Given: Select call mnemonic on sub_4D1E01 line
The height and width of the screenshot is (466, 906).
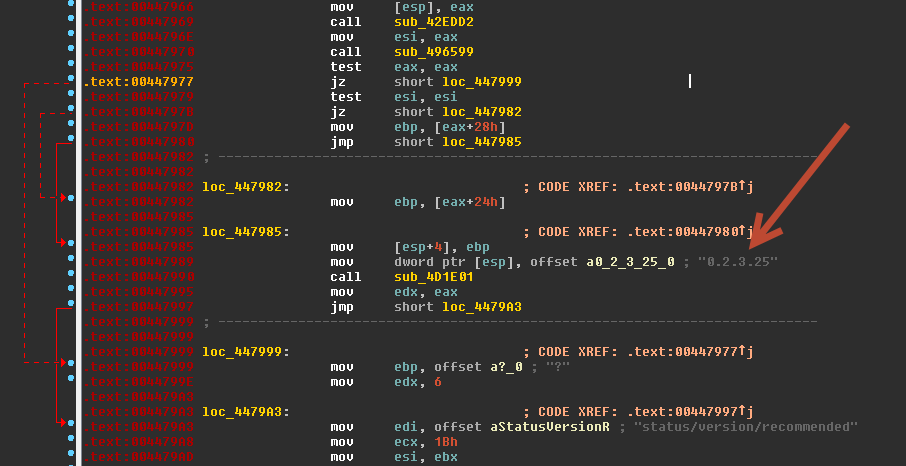Looking at the screenshot, I should click(x=346, y=277).
